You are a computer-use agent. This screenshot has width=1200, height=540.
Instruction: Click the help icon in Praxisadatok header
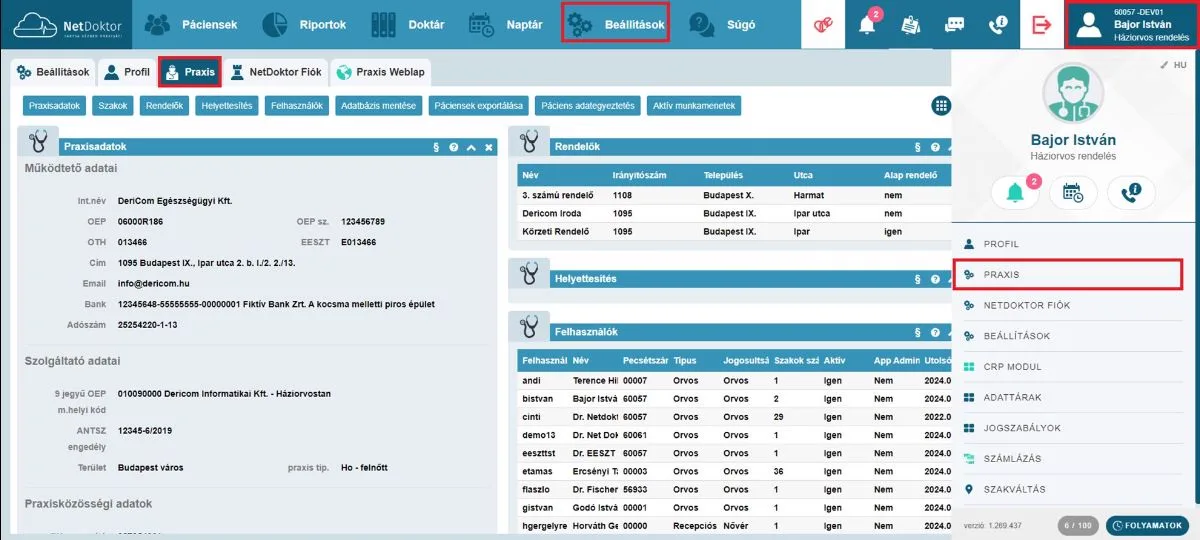pos(454,147)
